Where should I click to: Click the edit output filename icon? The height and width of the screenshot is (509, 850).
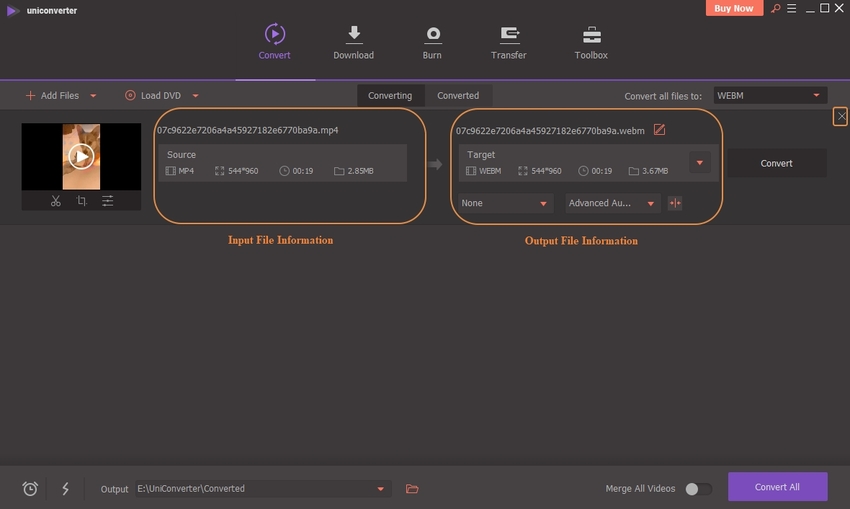coord(659,130)
